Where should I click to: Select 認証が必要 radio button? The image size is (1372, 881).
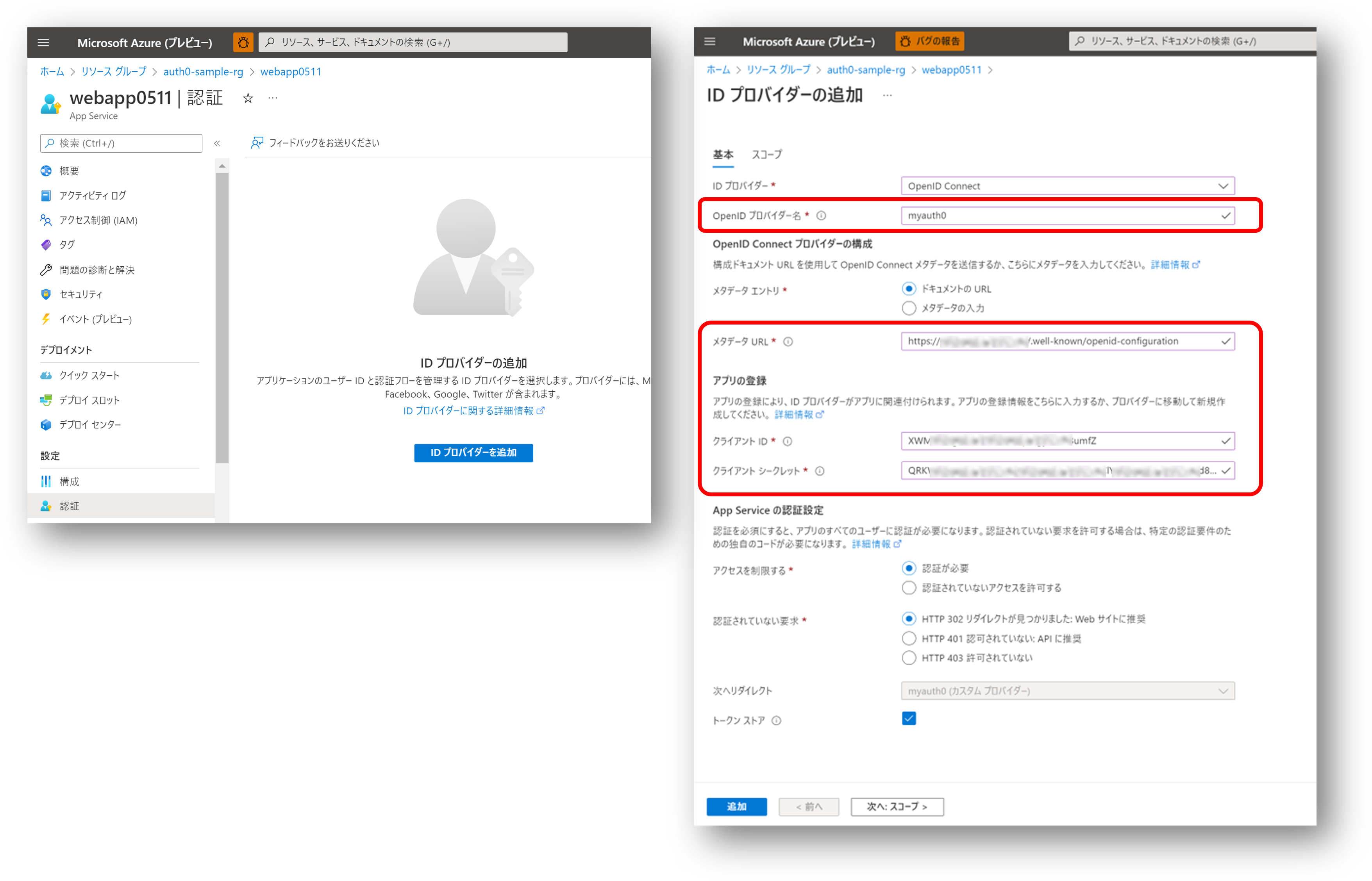(x=909, y=568)
